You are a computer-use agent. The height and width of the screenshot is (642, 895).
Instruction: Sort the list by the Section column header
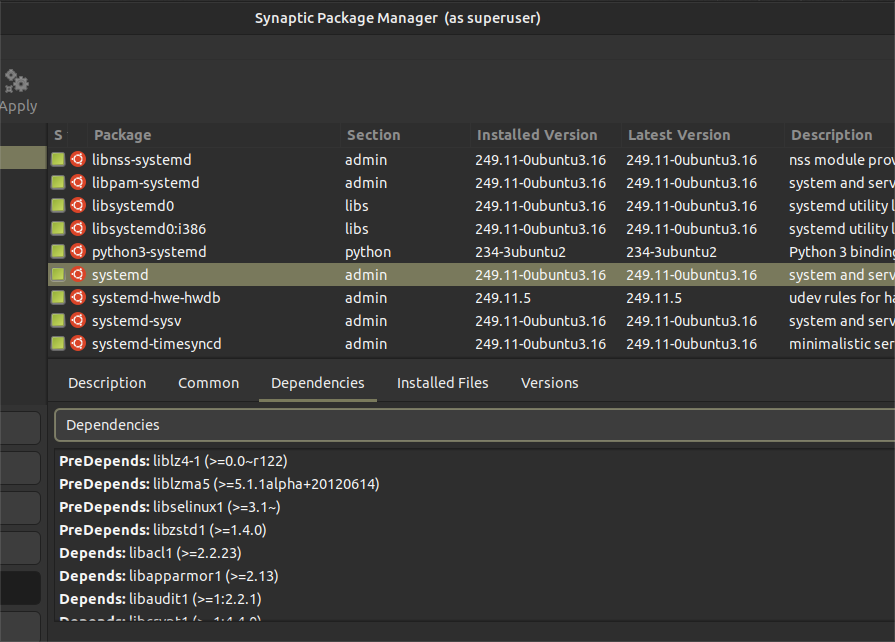click(373, 135)
